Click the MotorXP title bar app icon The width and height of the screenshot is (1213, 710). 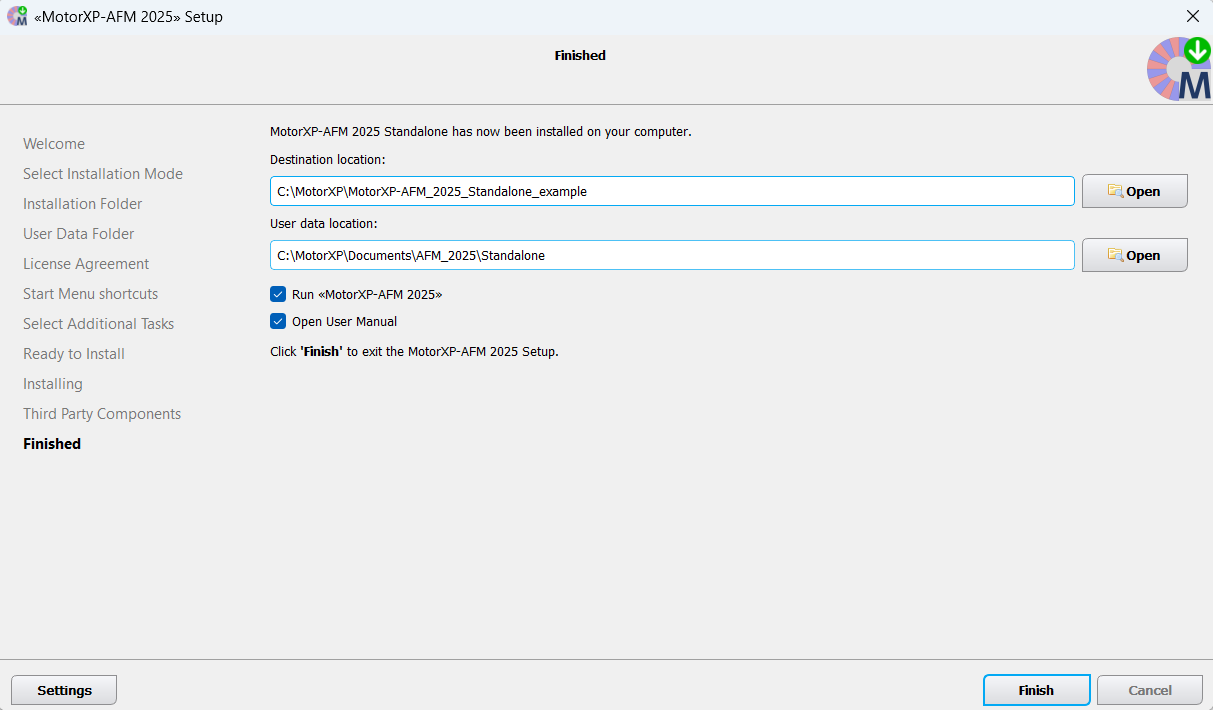(17, 16)
